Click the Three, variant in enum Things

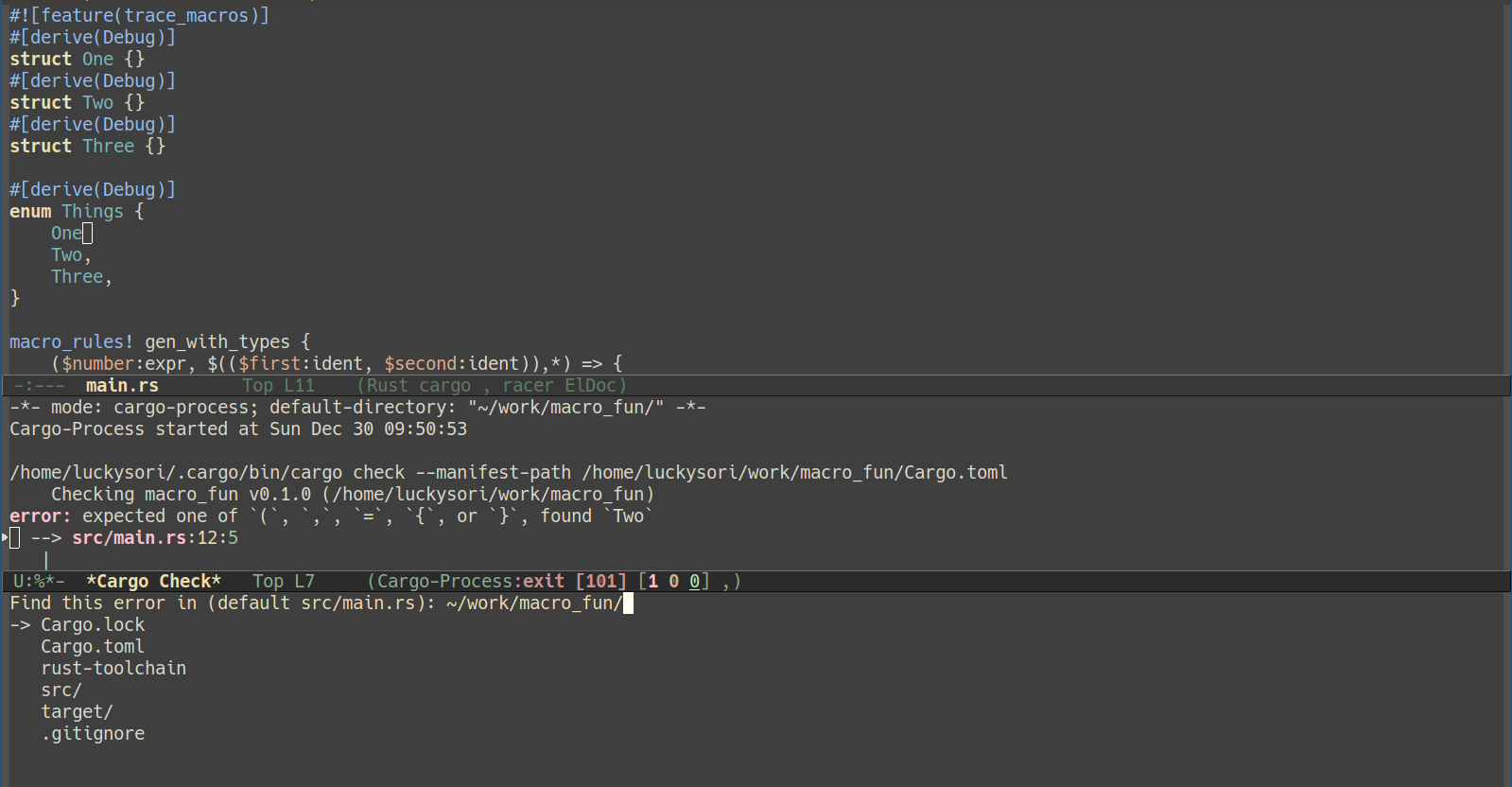pos(82,277)
